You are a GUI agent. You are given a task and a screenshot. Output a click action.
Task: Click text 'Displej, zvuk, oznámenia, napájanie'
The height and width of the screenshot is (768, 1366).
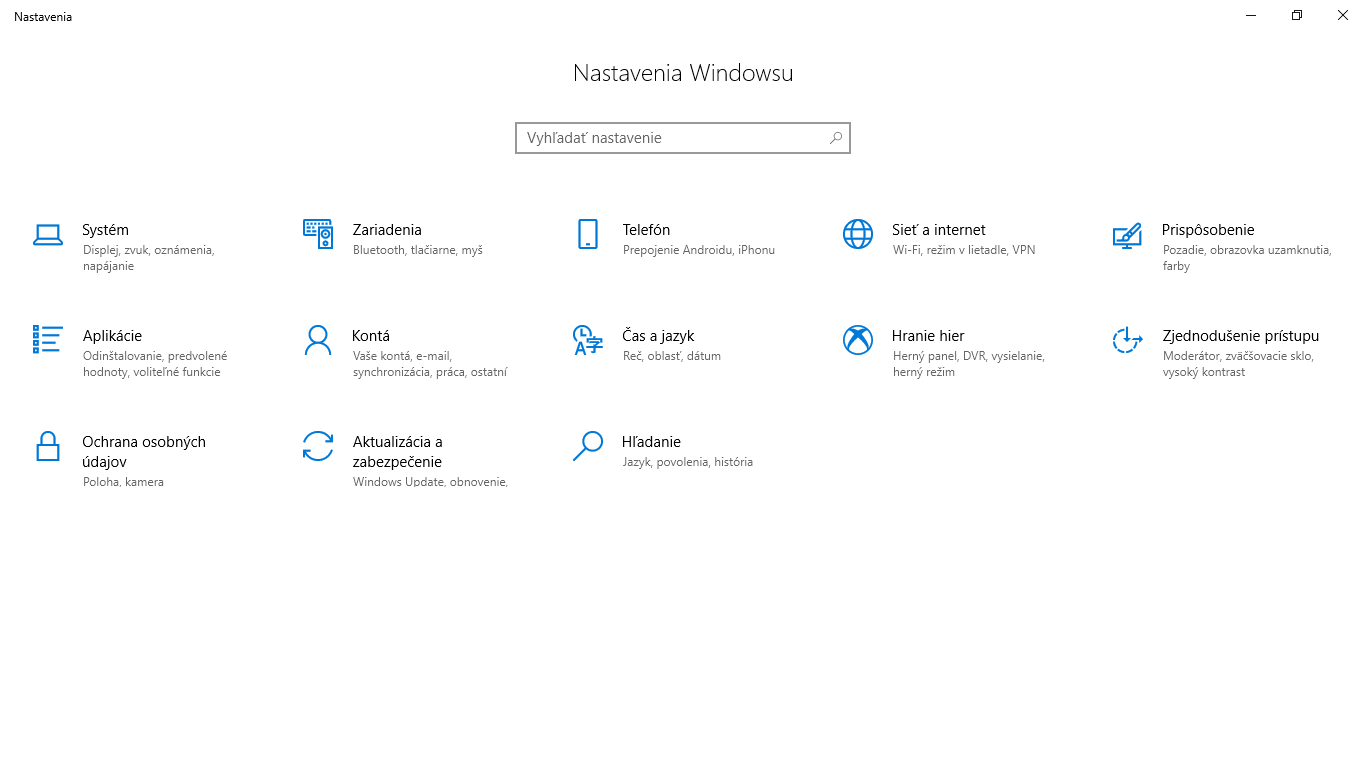click(x=148, y=258)
